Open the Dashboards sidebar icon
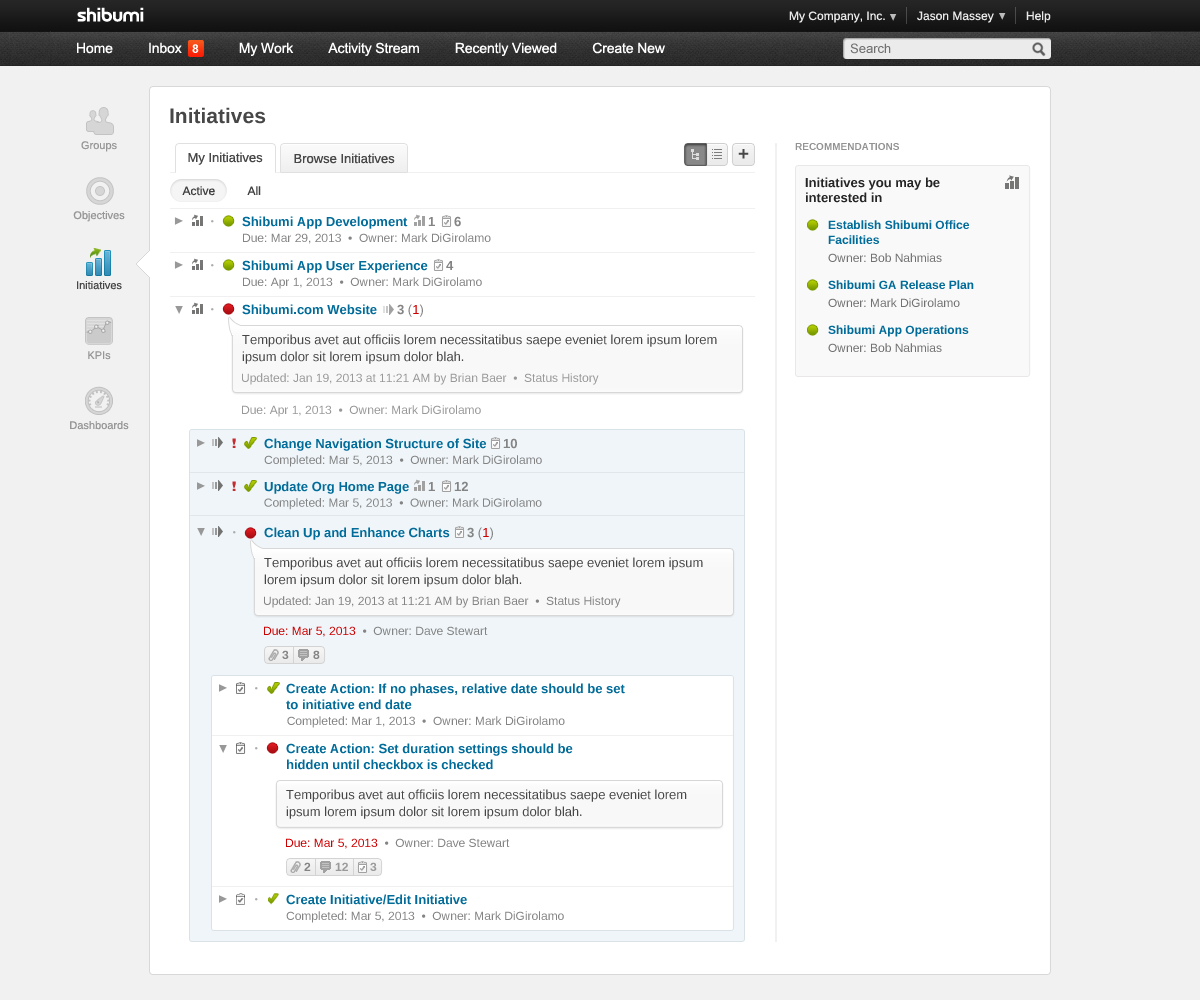Image resolution: width=1200 pixels, height=1000 pixels. pyautogui.click(x=99, y=401)
